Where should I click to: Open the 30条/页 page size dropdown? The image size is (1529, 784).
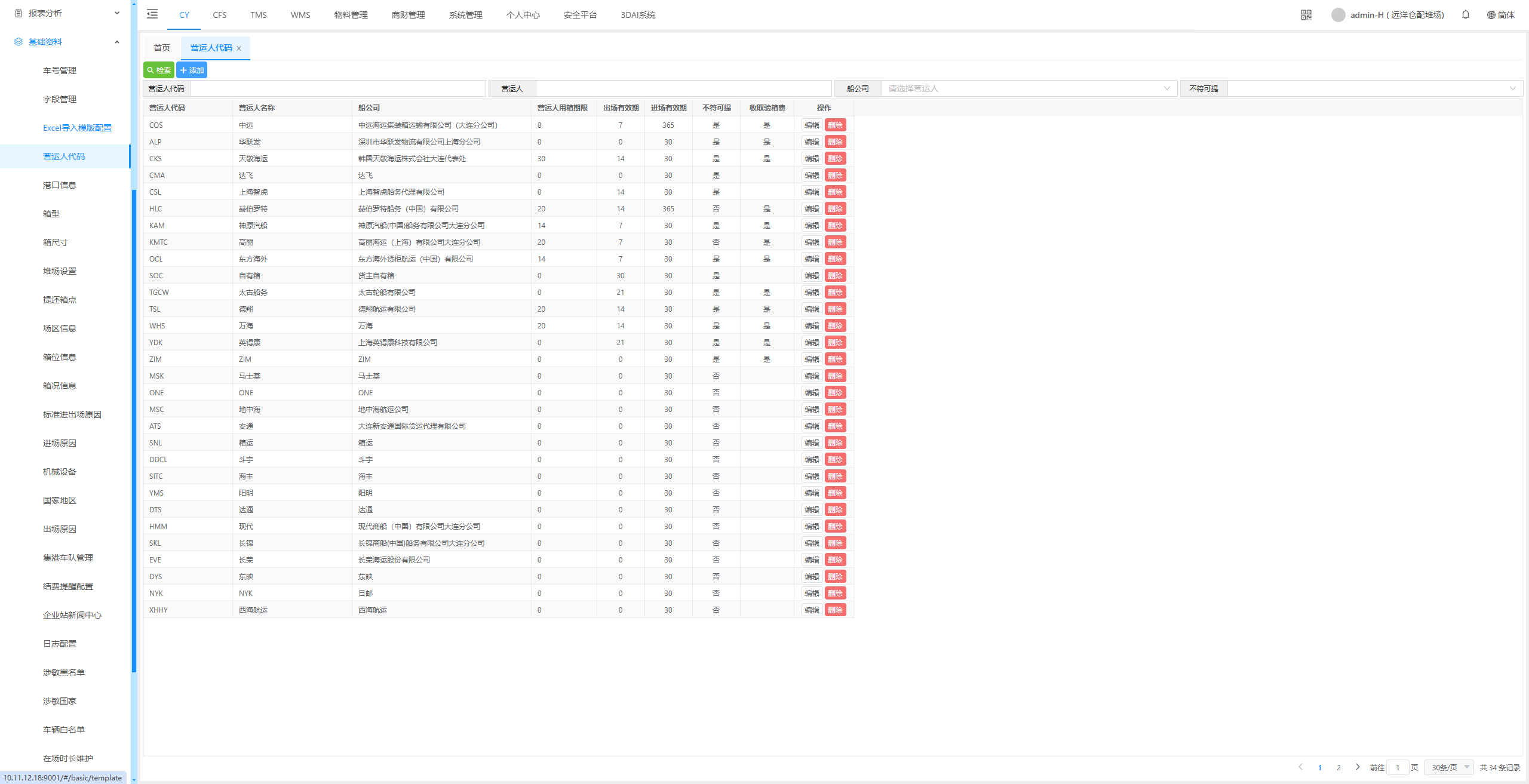tap(1449, 767)
